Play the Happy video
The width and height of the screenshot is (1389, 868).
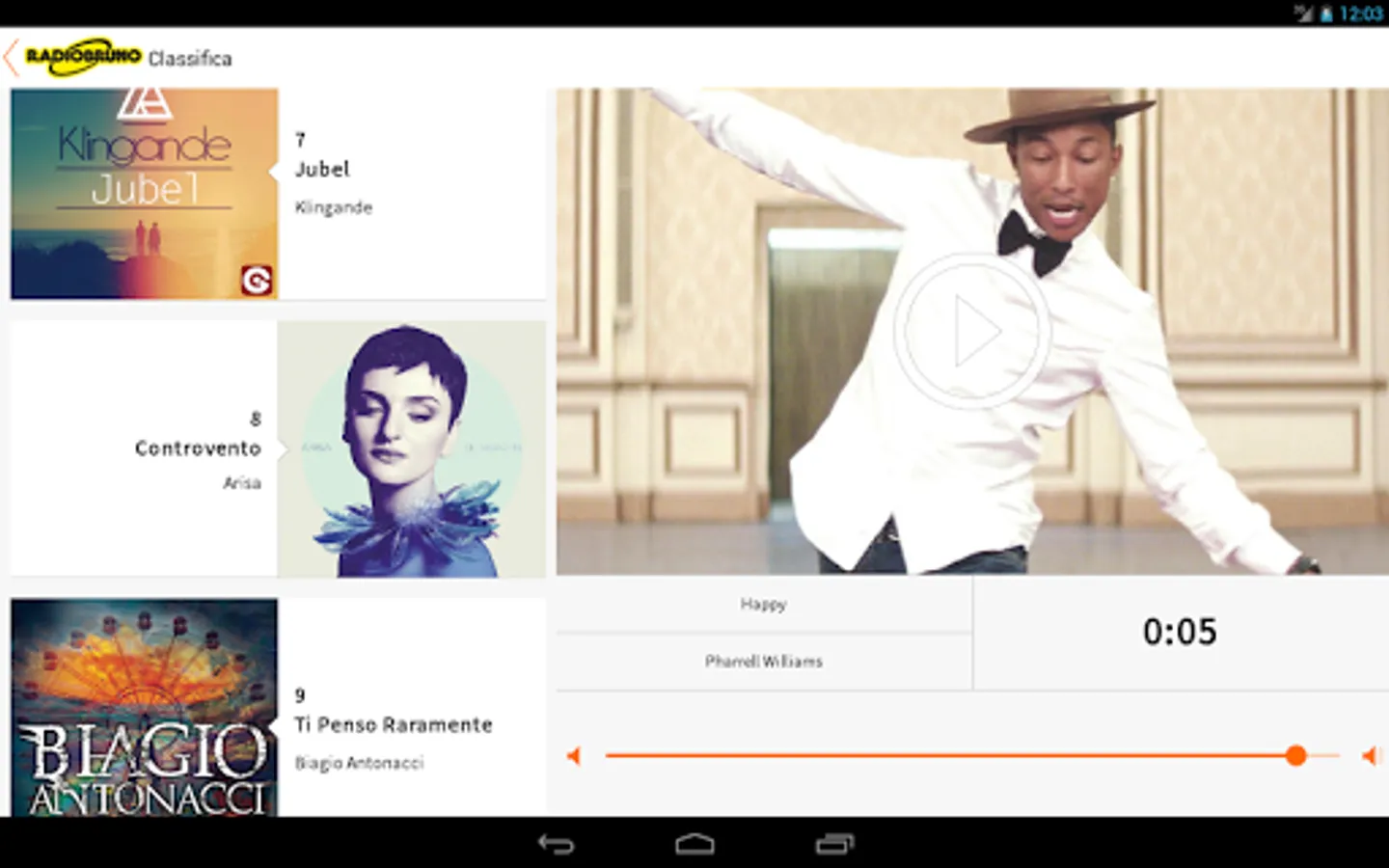(x=971, y=332)
